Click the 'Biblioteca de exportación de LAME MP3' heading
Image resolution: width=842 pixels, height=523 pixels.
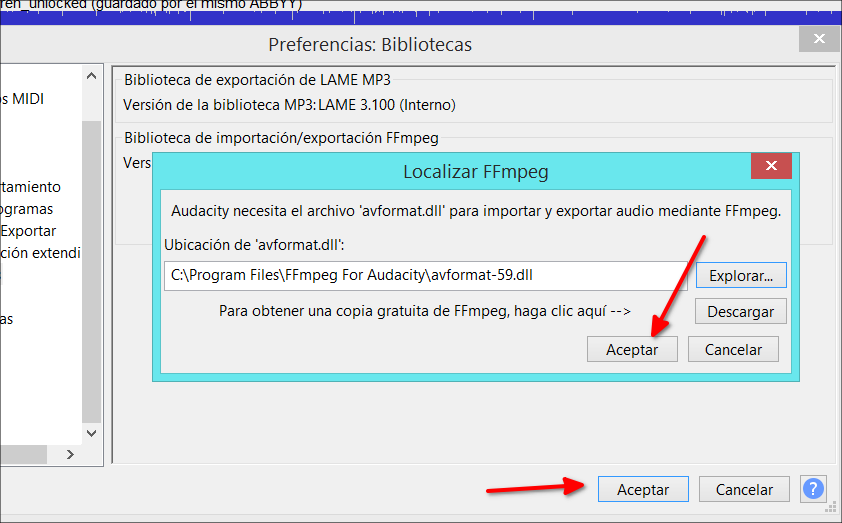pyautogui.click(x=257, y=80)
